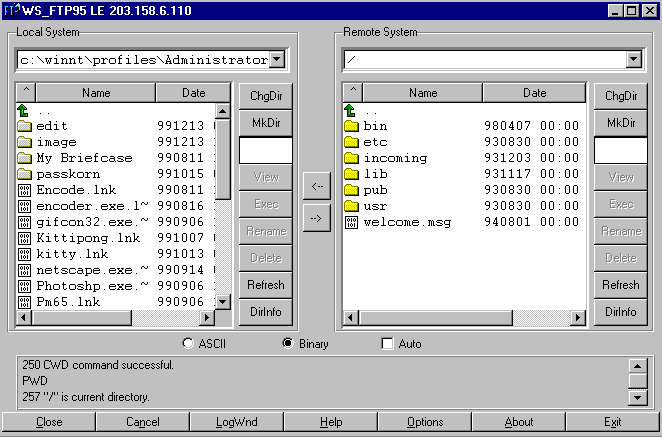Click the local Refresh button

266,285
